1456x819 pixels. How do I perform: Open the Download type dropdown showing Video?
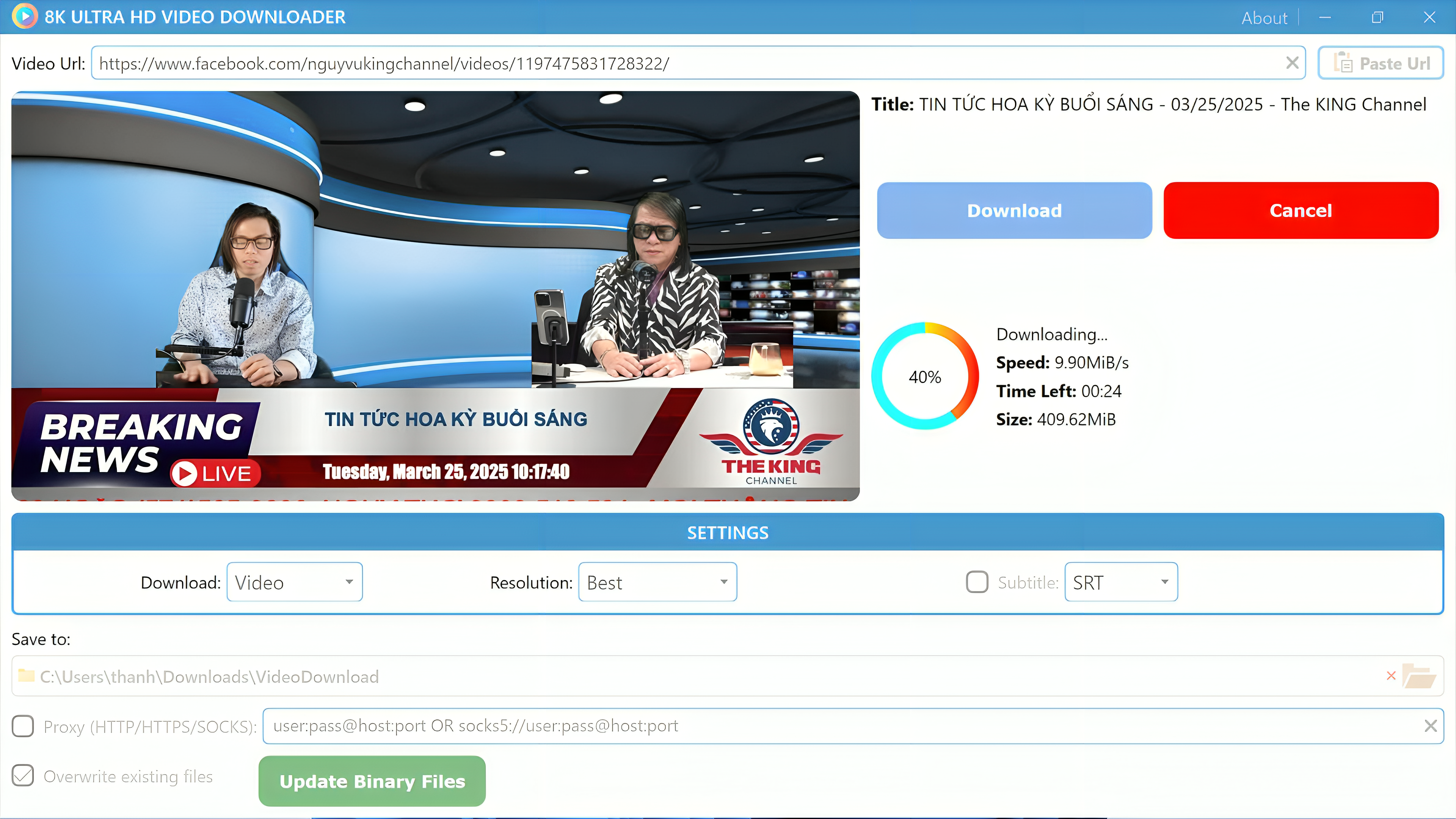[x=295, y=582]
